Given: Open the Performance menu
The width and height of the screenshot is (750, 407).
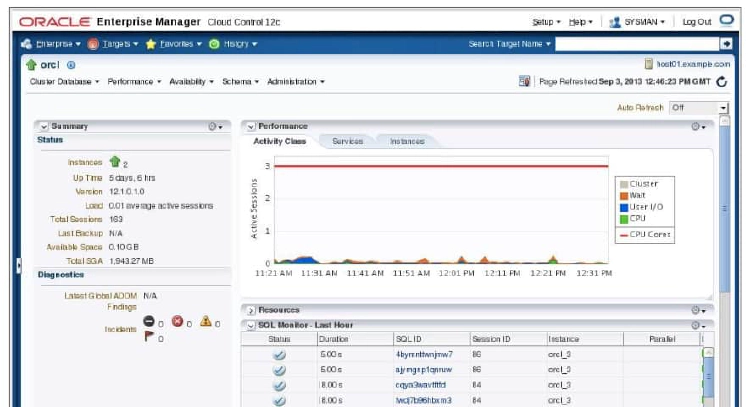Looking at the screenshot, I should tap(134, 82).
